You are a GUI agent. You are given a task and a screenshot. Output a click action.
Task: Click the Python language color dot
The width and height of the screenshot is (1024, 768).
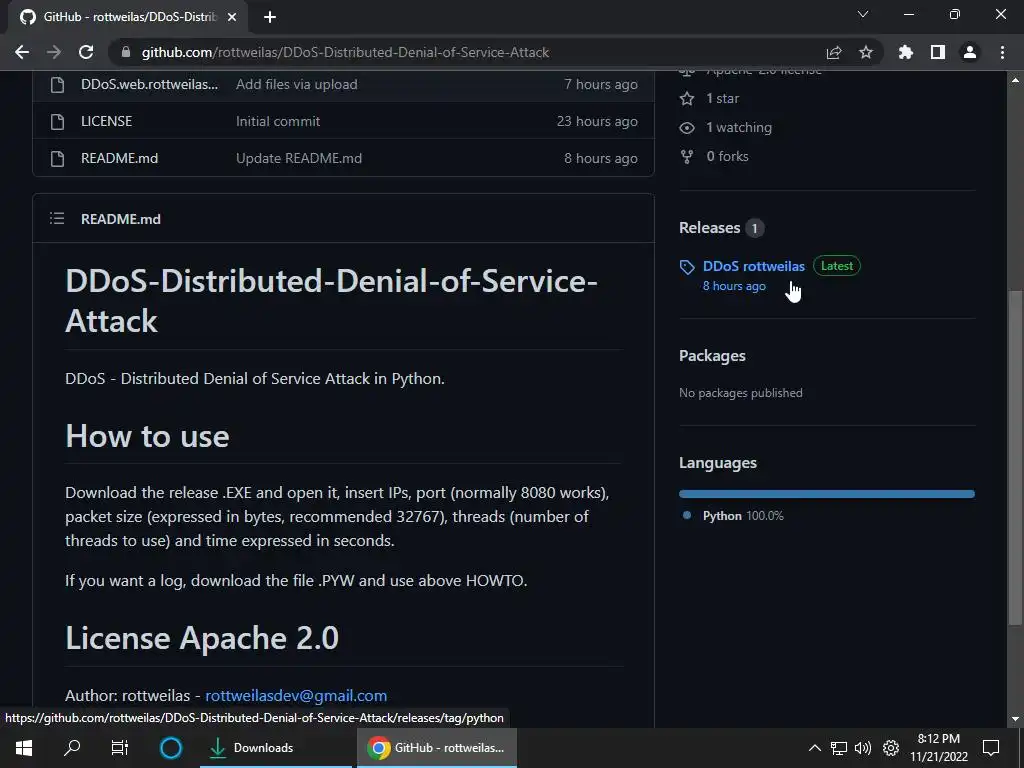pos(686,515)
